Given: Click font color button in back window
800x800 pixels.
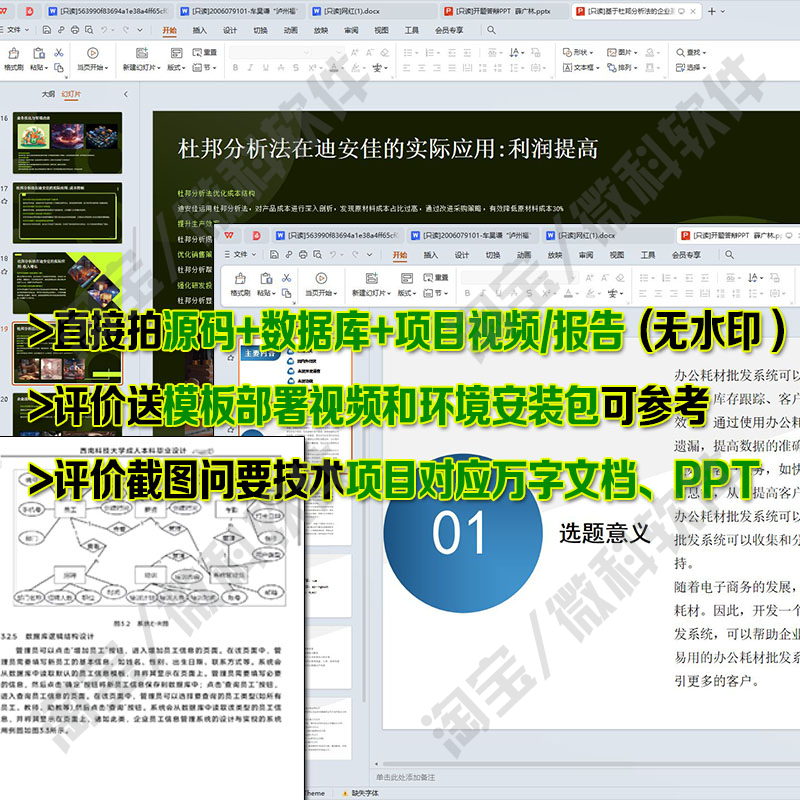Looking at the screenshot, I should 334,67.
